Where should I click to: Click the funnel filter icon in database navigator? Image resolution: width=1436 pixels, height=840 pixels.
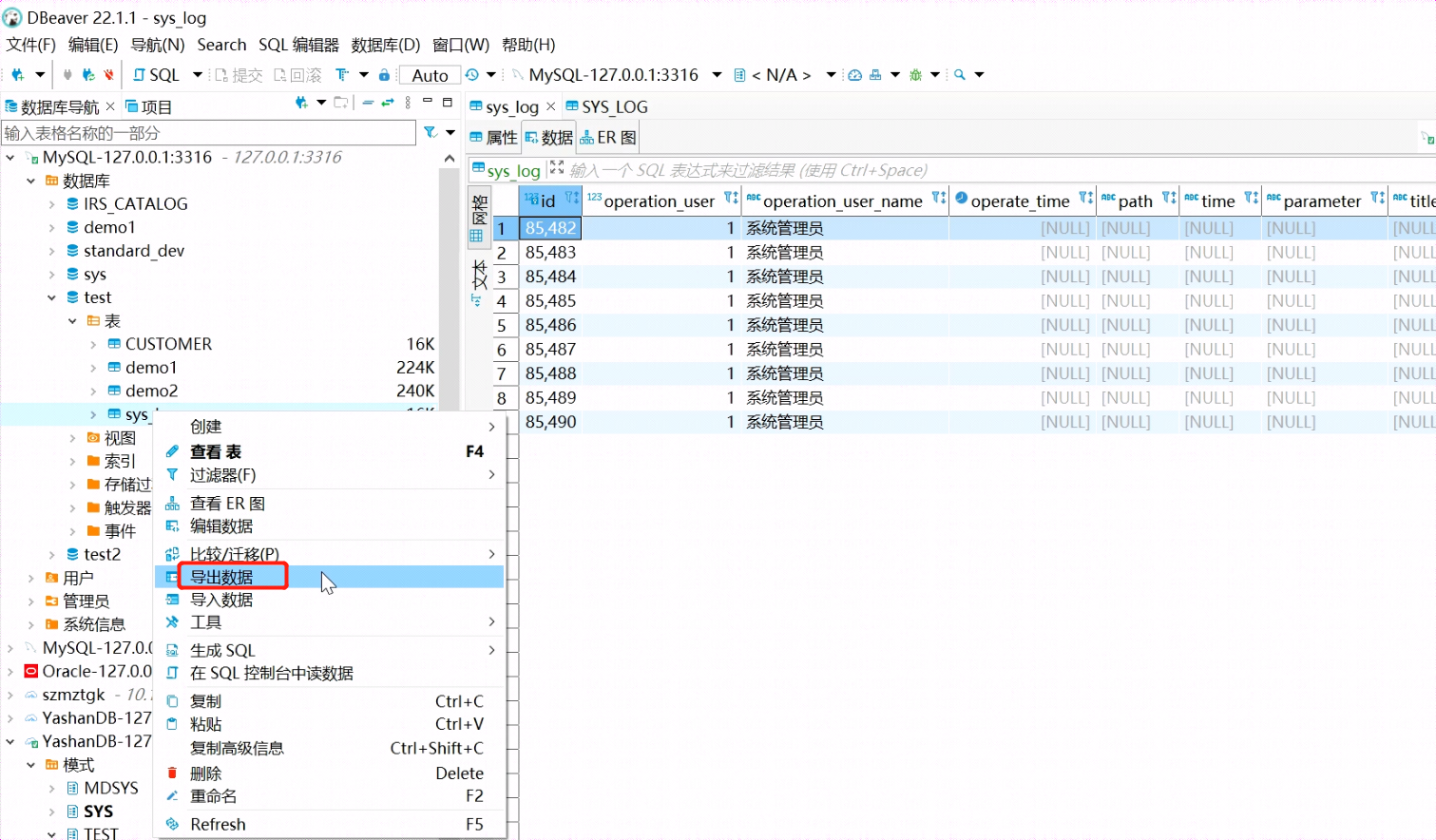(430, 130)
